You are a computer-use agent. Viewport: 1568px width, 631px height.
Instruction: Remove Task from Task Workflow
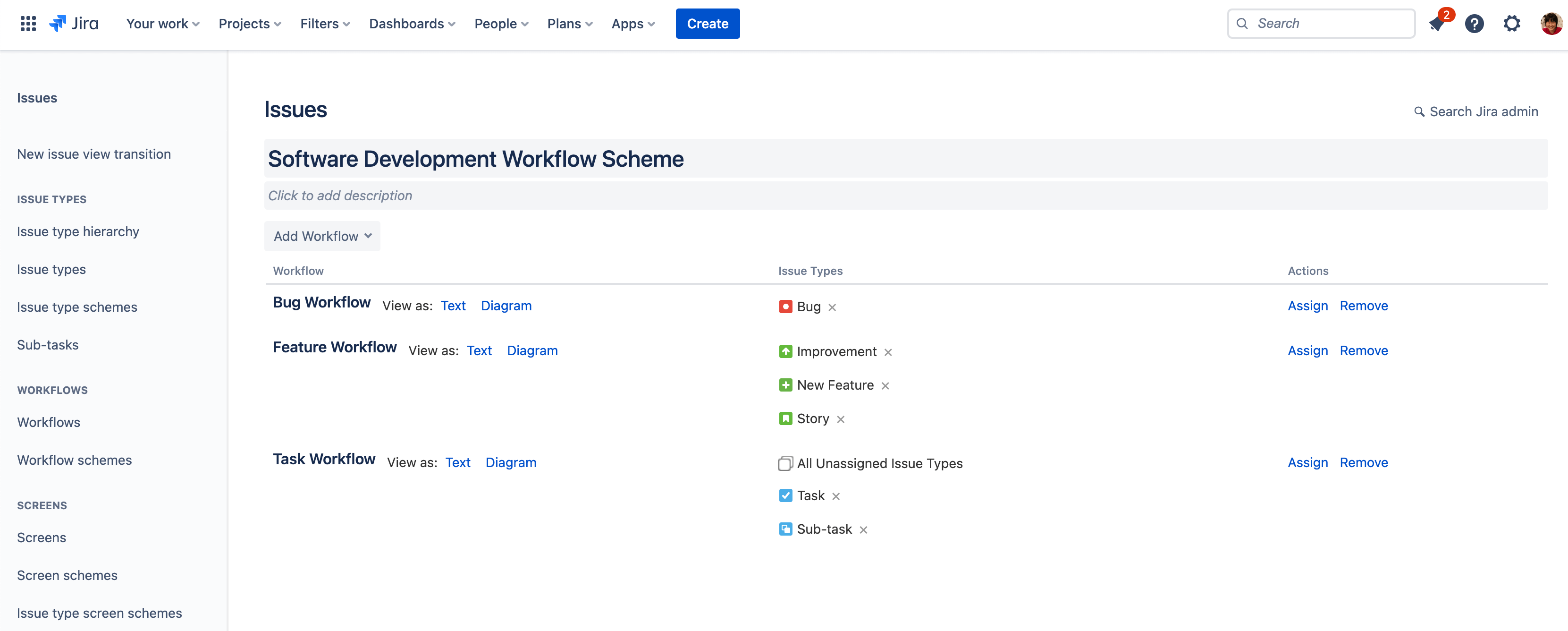point(835,496)
